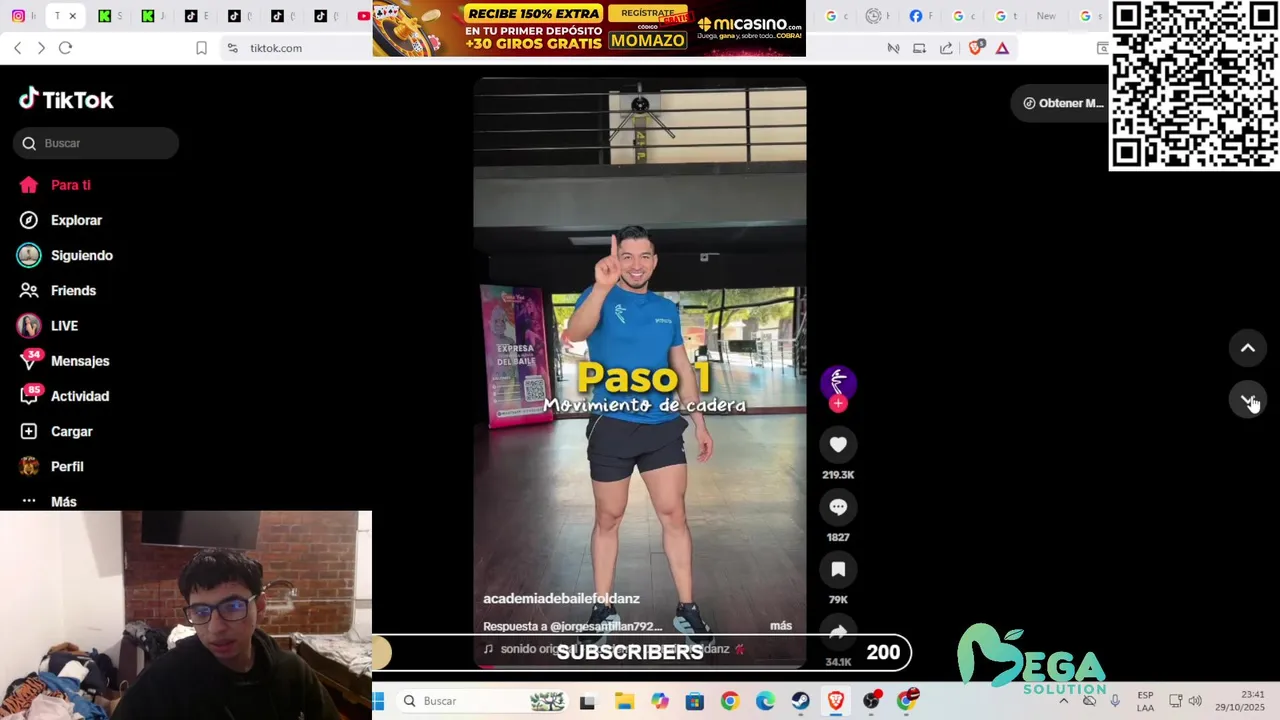
Task: Open Copilot from the taskbar
Action: tap(659, 702)
